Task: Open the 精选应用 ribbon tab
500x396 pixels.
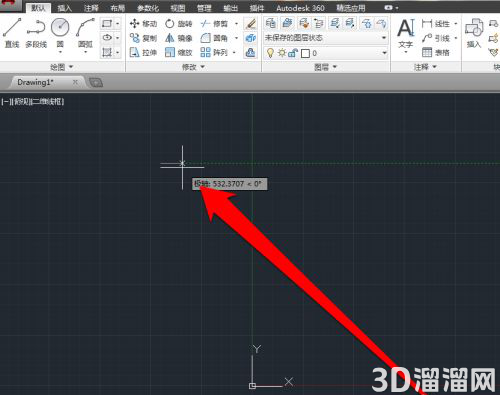Action: pos(351,8)
